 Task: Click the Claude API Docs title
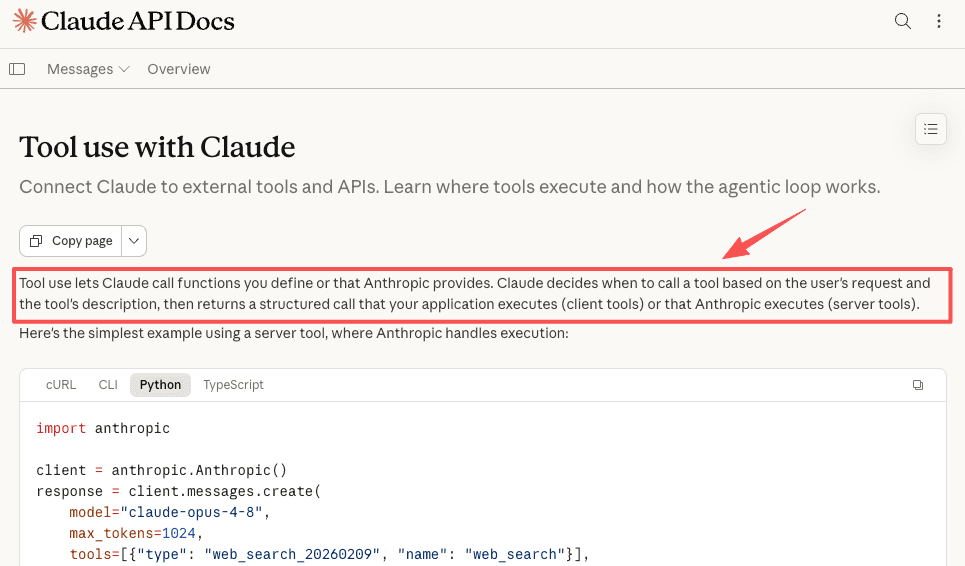(x=138, y=21)
